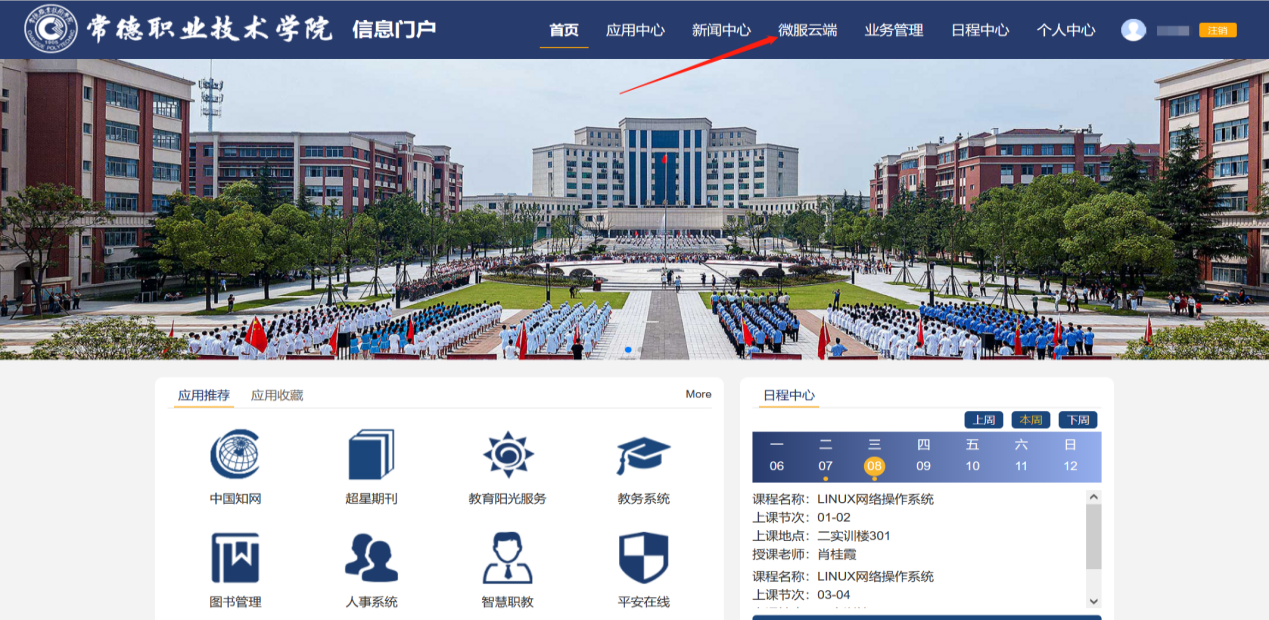Open the 智慧职教 app icon
This screenshot has height=620, width=1269.
(508, 558)
